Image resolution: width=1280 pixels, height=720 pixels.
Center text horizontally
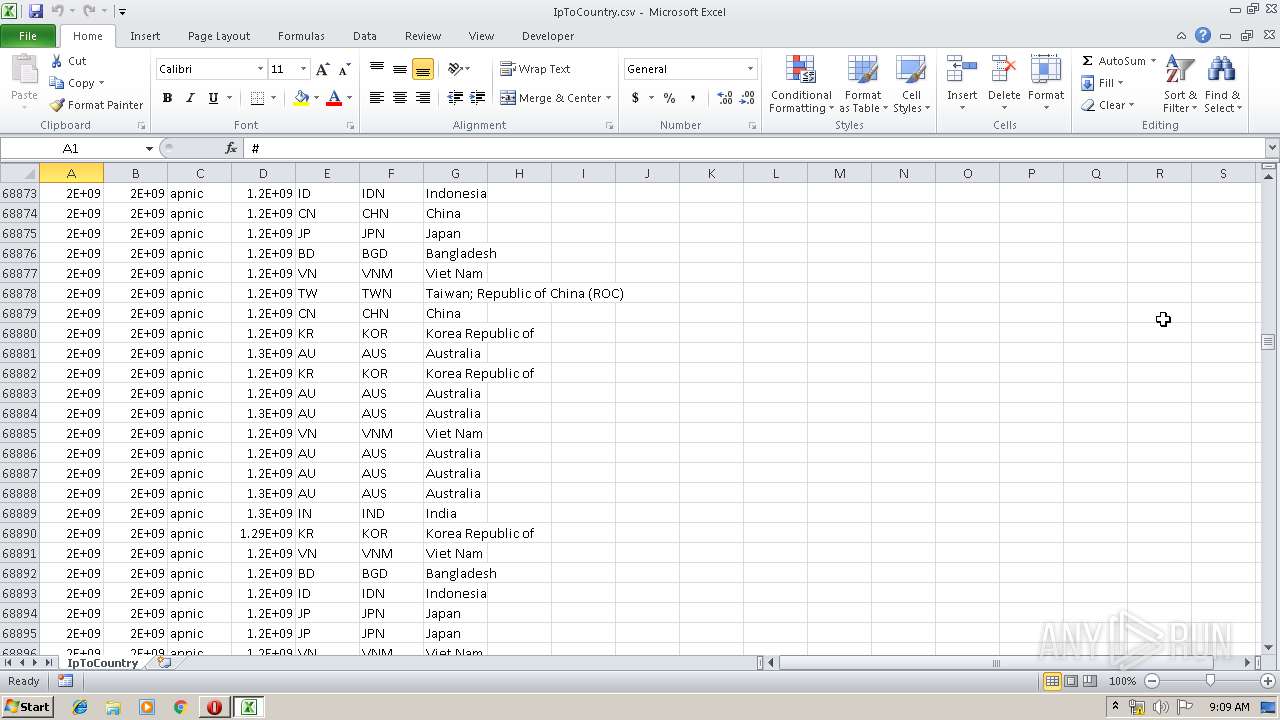tap(400, 98)
